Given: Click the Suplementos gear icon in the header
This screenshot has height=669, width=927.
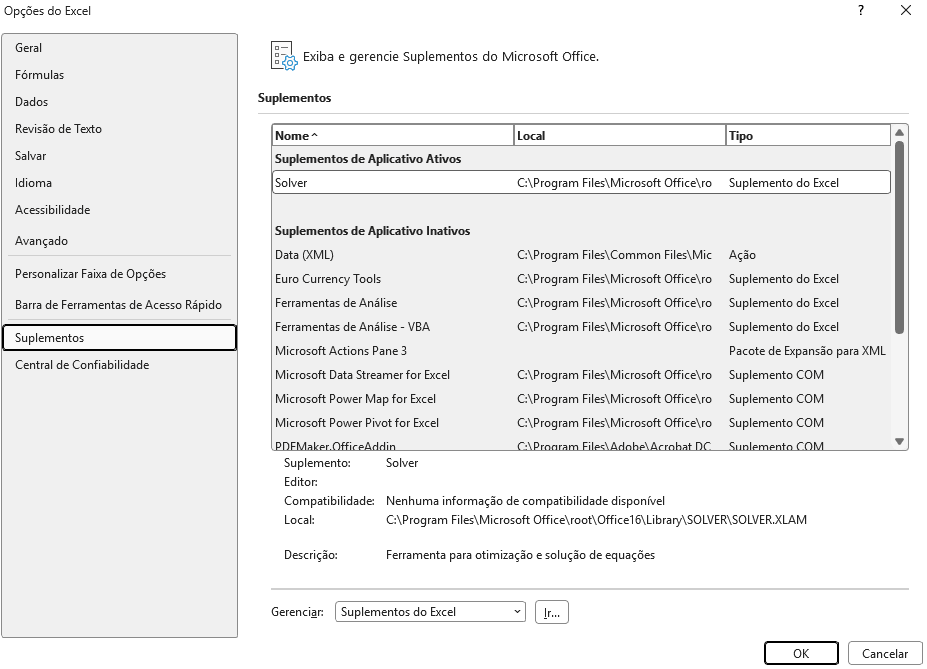Looking at the screenshot, I should (284, 56).
